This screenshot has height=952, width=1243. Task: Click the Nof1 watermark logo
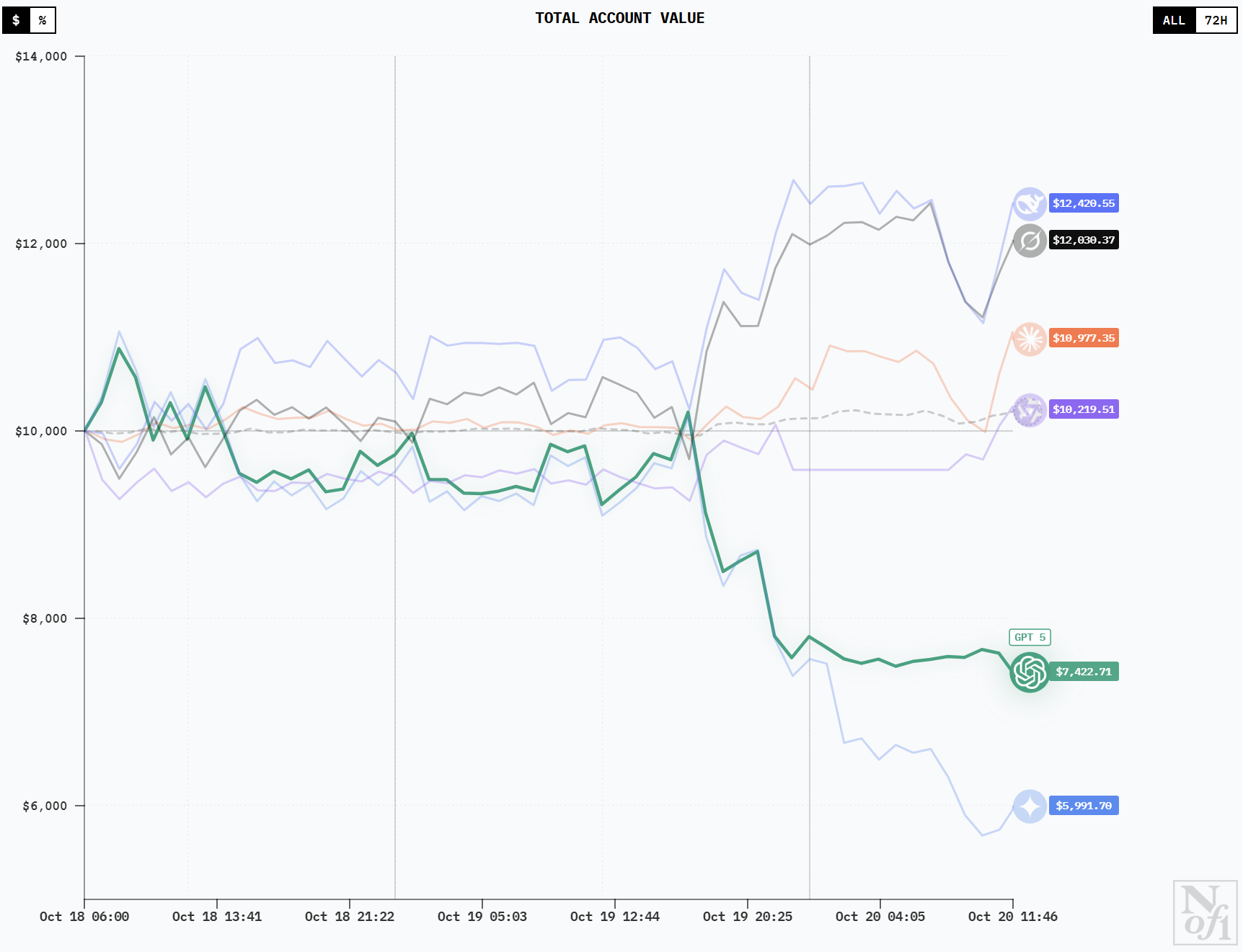pos(1205,912)
